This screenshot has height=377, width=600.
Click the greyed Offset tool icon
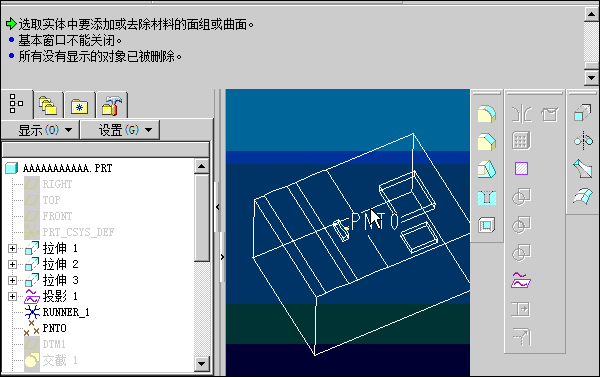[x=521, y=337]
